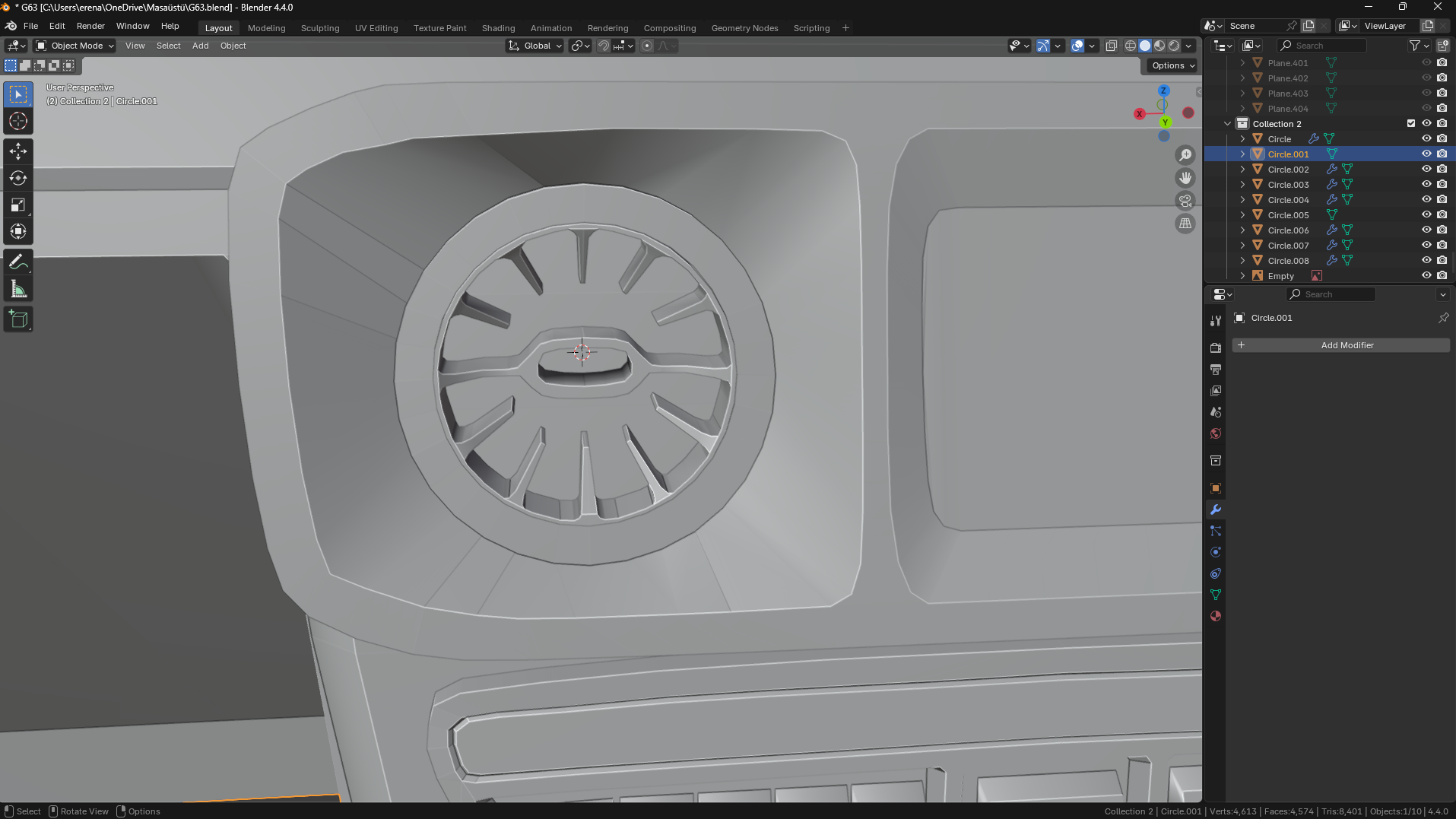
Task: Open the Material properties tab
Action: pos(1216,616)
